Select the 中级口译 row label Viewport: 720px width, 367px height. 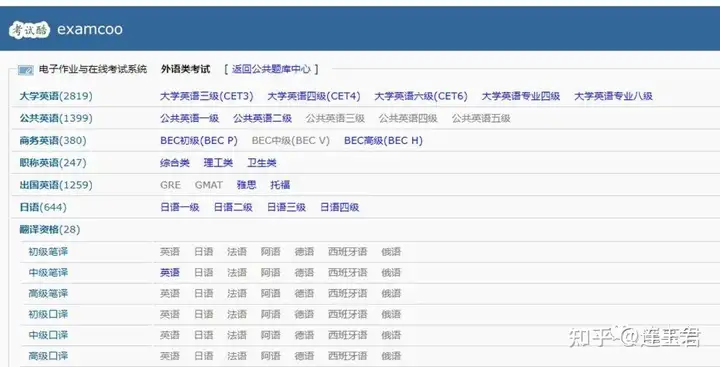point(48,335)
